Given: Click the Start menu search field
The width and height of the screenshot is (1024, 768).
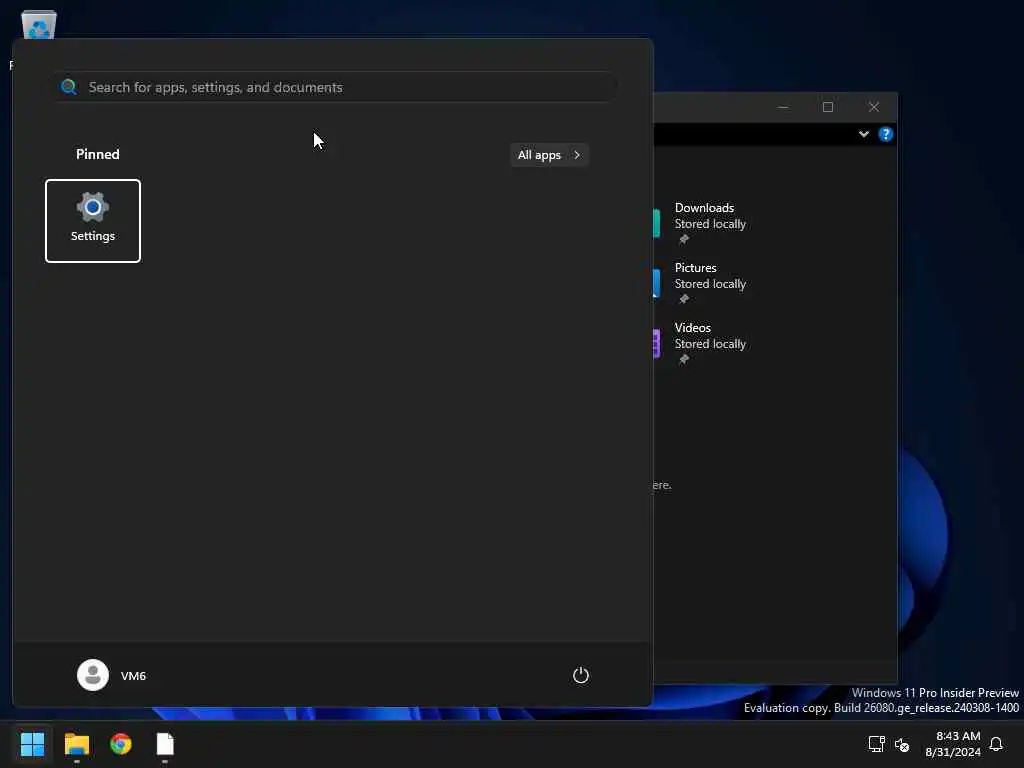Looking at the screenshot, I should pos(336,87).
